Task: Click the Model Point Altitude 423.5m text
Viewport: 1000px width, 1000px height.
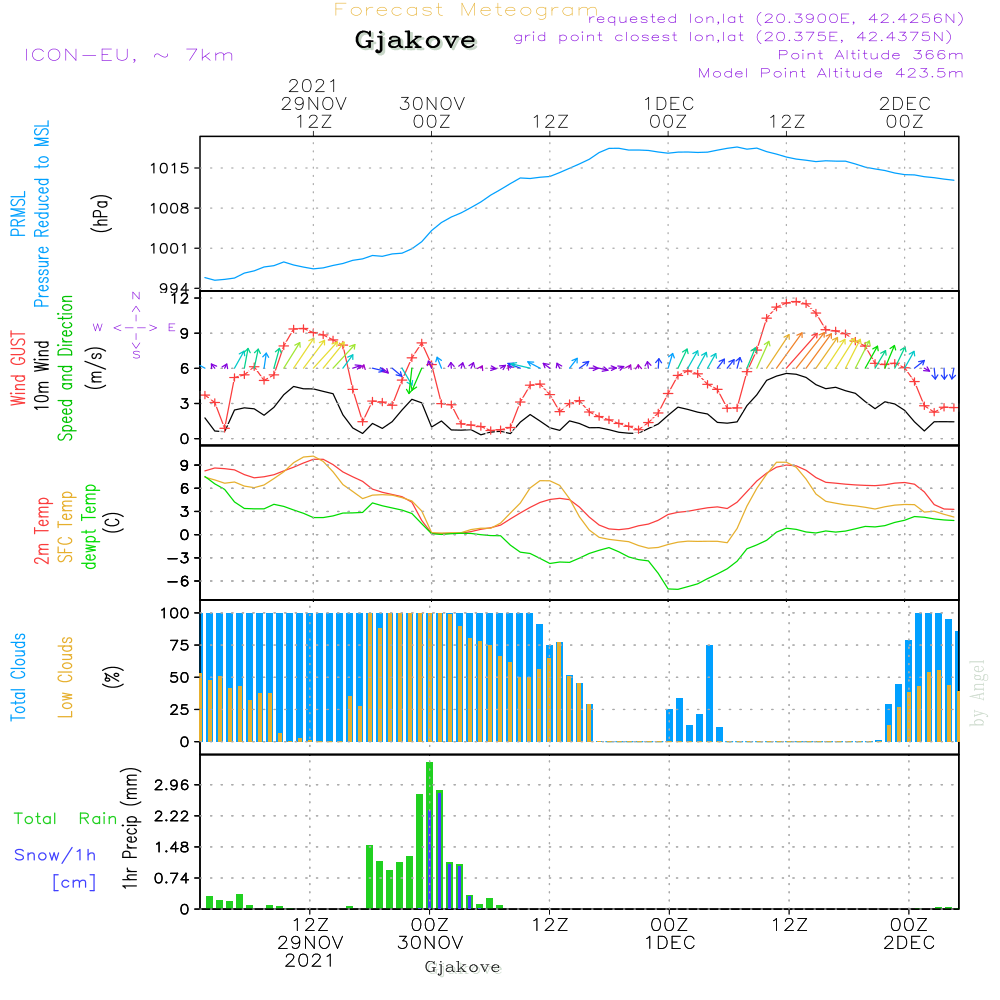Action: (x=830, y=73)
